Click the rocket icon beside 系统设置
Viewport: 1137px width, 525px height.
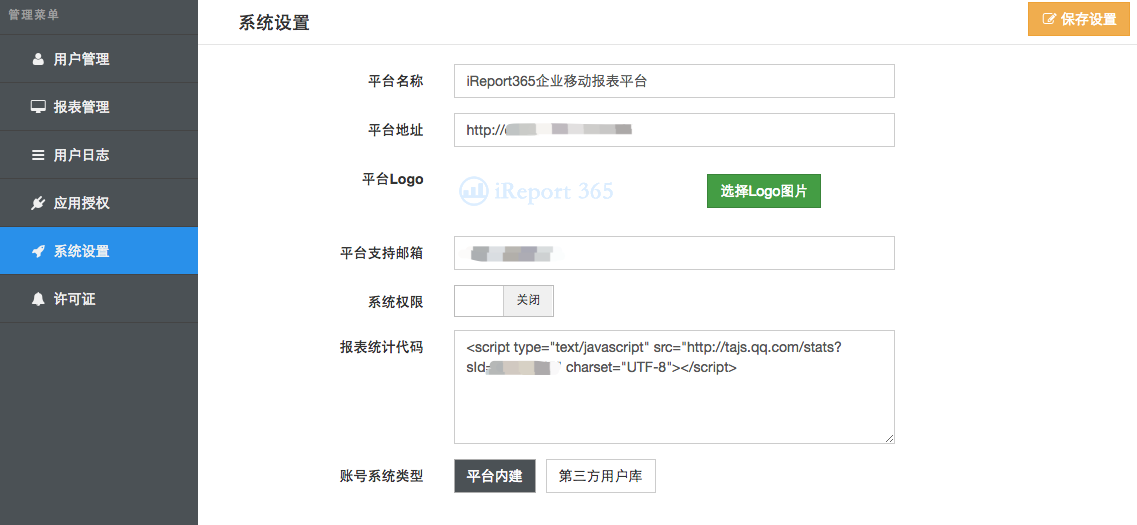38,251
